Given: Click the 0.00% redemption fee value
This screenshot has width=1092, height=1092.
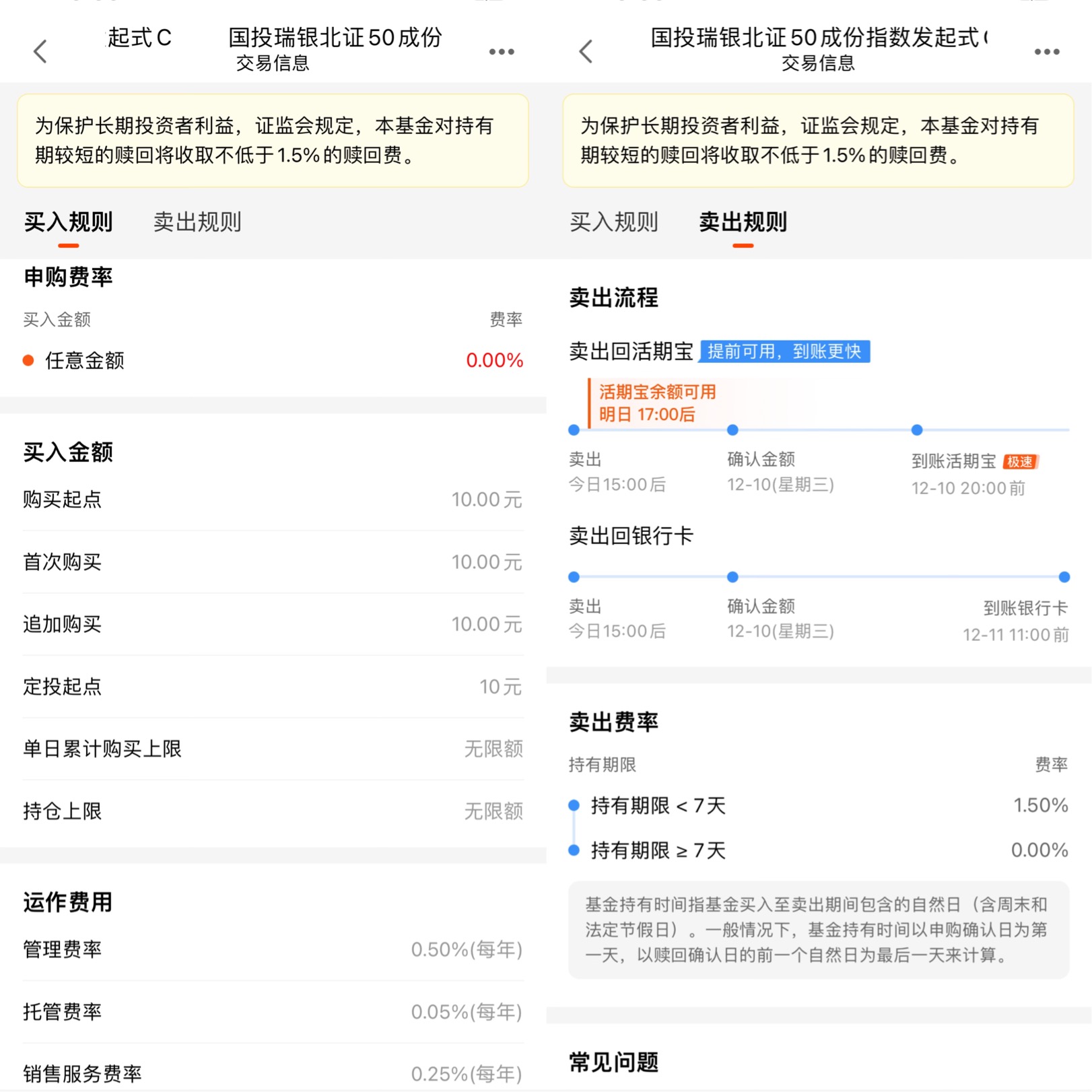Looking at the screenshot, I should click(1040, 850).
